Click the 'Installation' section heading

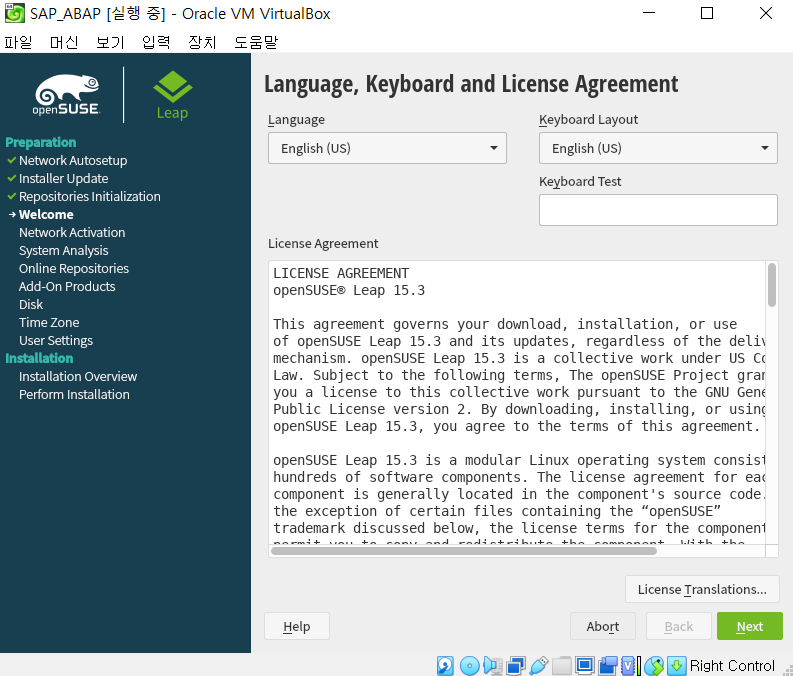[39, 358]
